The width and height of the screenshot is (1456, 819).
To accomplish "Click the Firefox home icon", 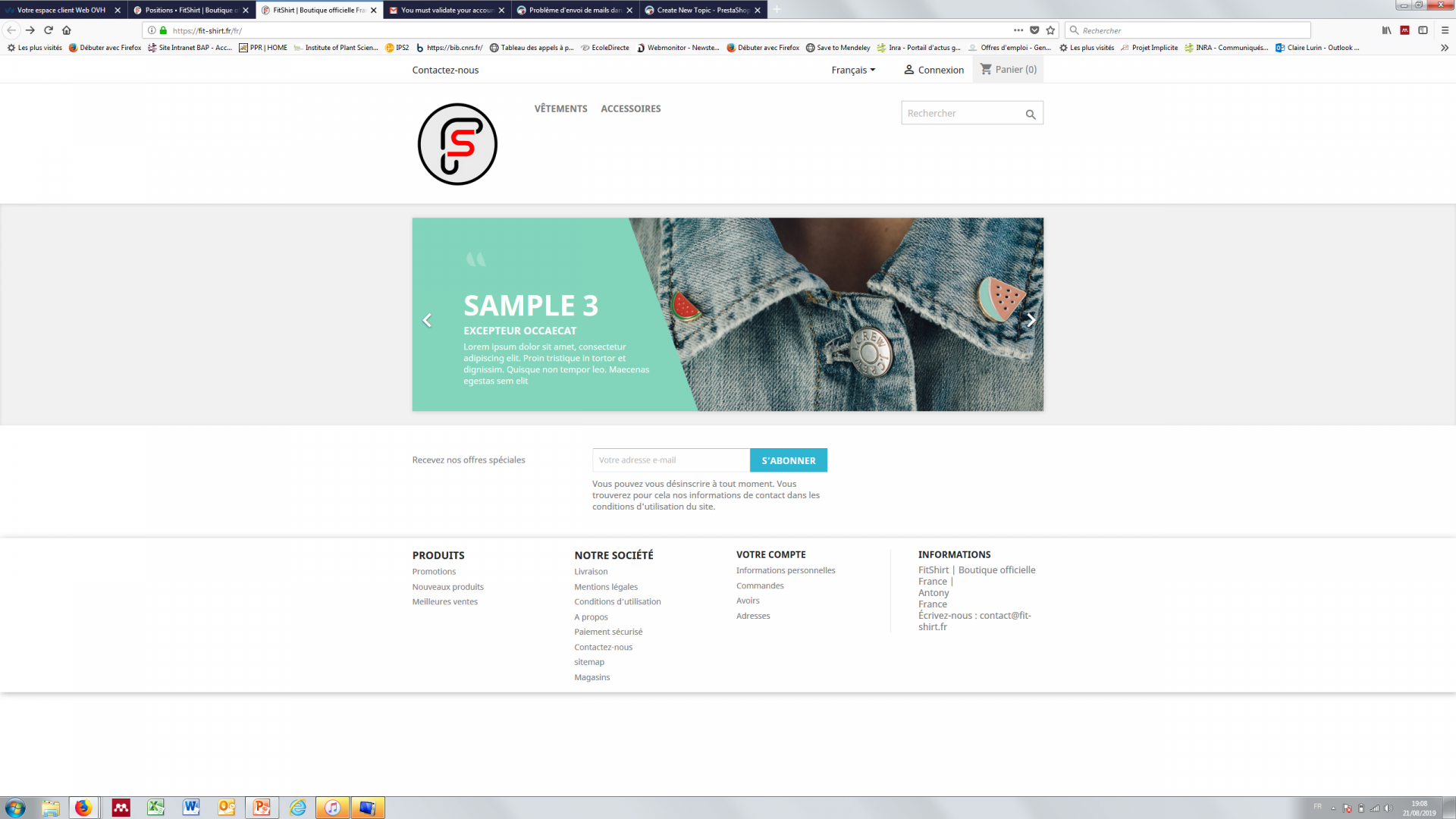I will [67, 30].
